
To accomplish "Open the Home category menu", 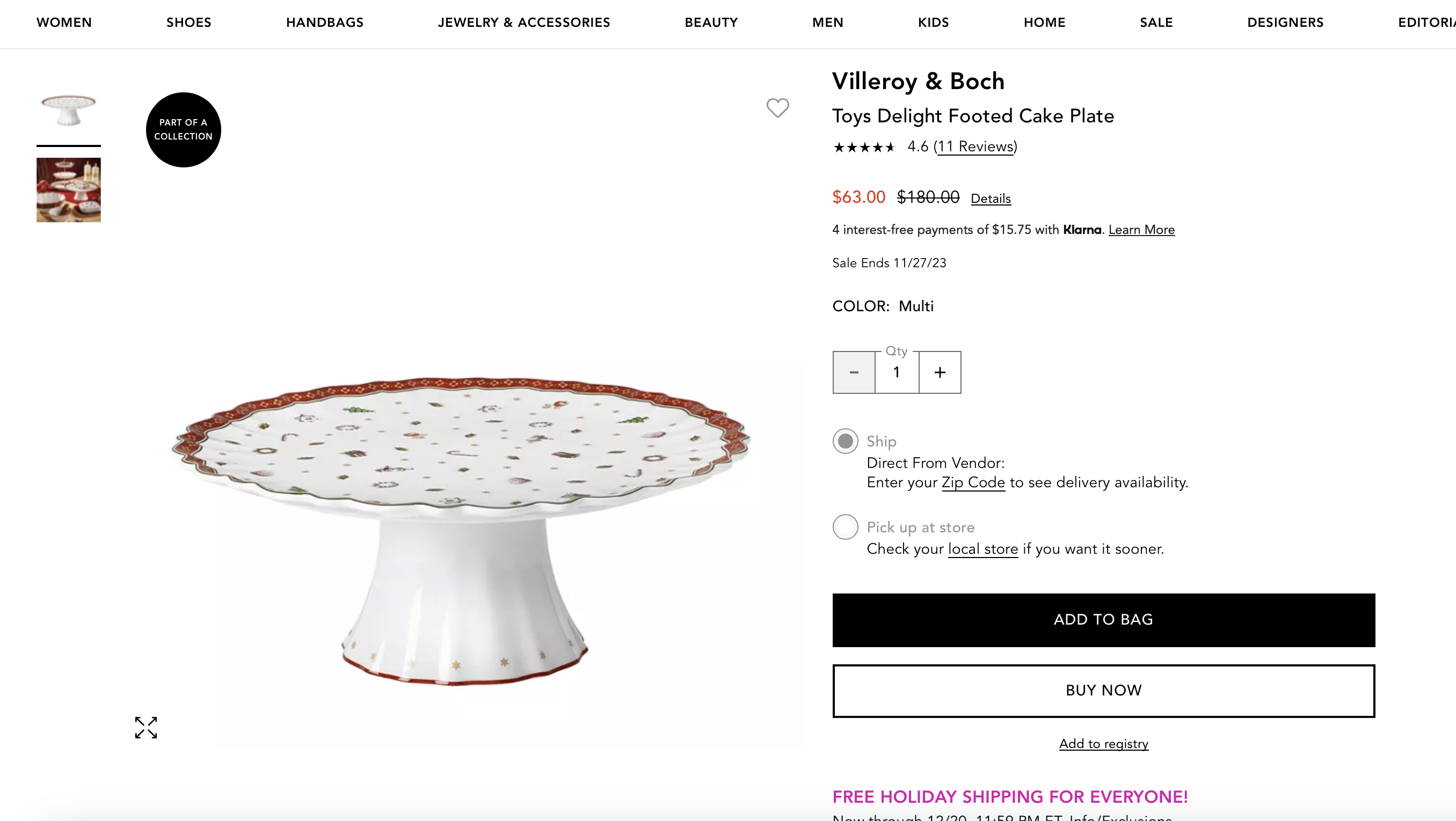I will click(1044, 23).
